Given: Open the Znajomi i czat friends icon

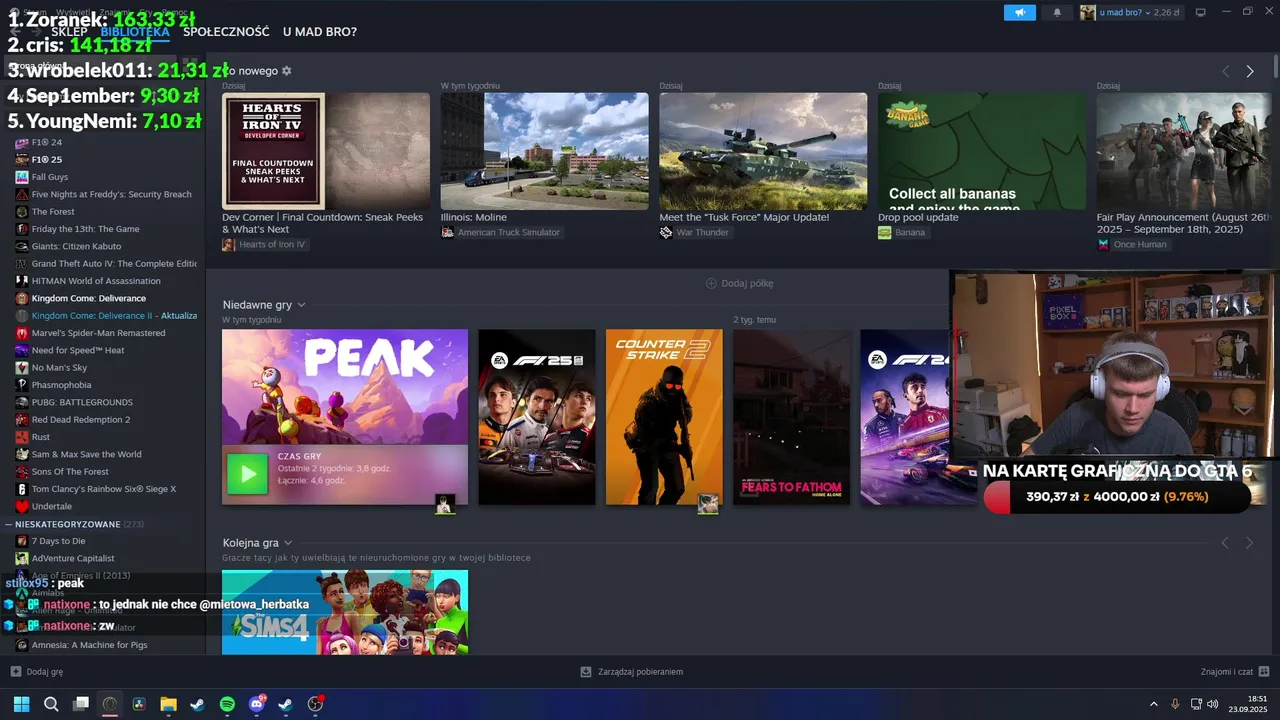Looking at the screenshot, I should coord(1264,672).
